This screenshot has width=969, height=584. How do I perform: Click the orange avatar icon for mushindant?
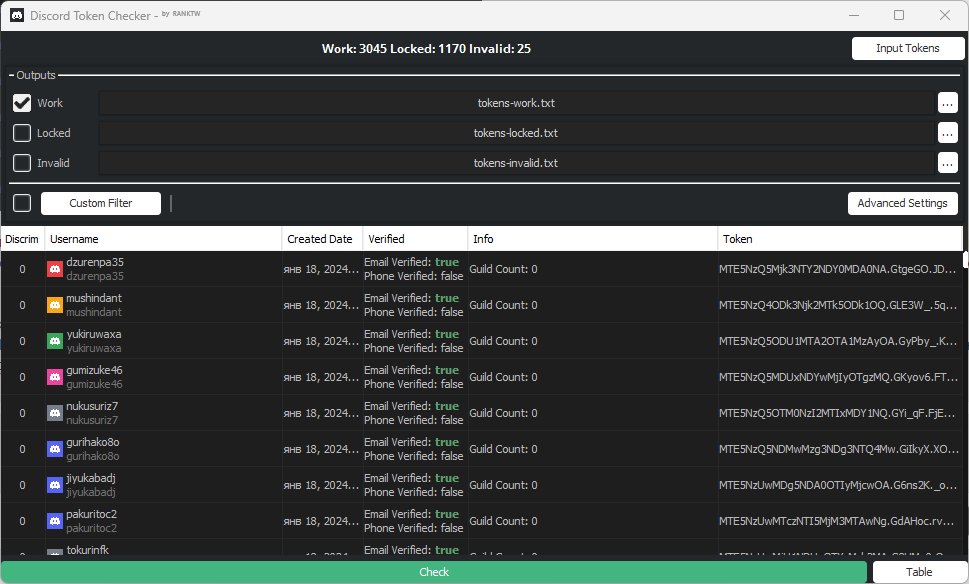point(55,305)
